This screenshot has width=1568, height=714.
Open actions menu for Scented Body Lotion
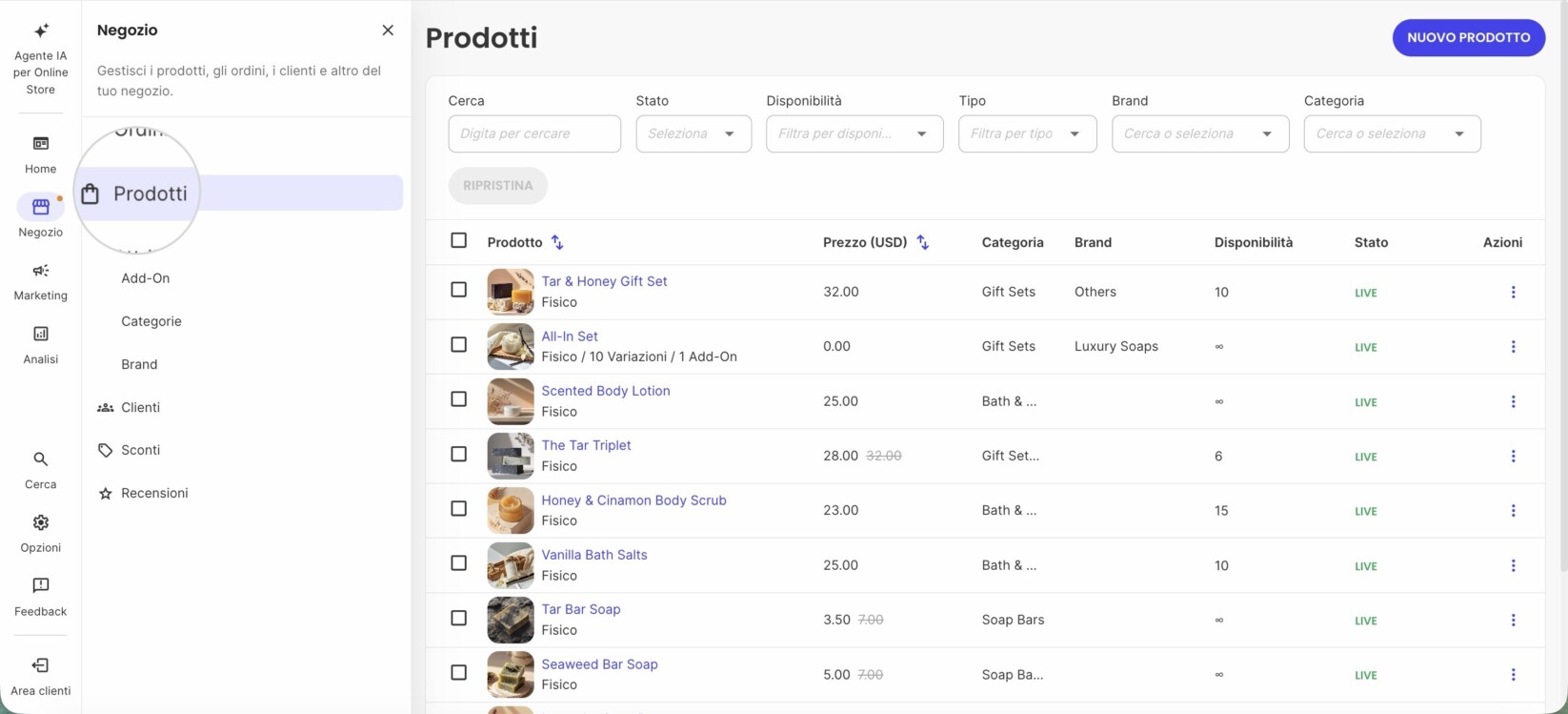[x=1513, y=401]
